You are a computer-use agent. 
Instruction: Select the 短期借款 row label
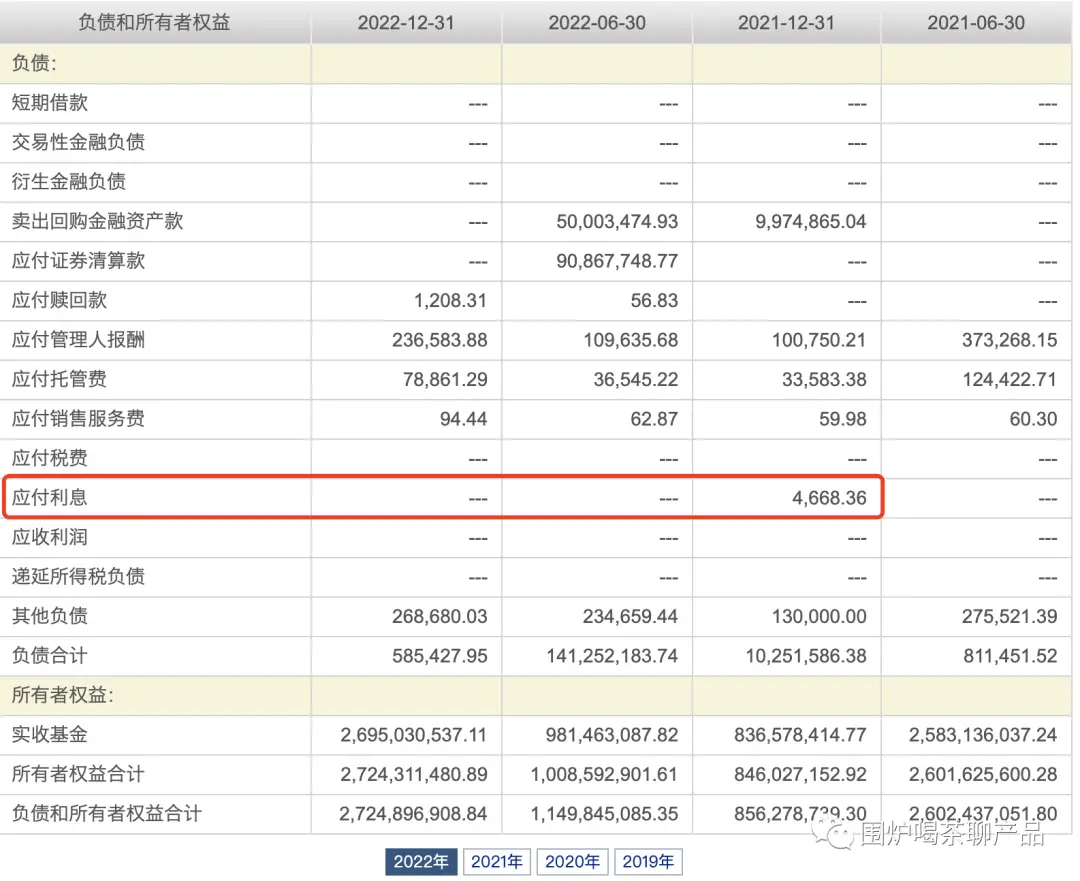click(x=49, y=102)
